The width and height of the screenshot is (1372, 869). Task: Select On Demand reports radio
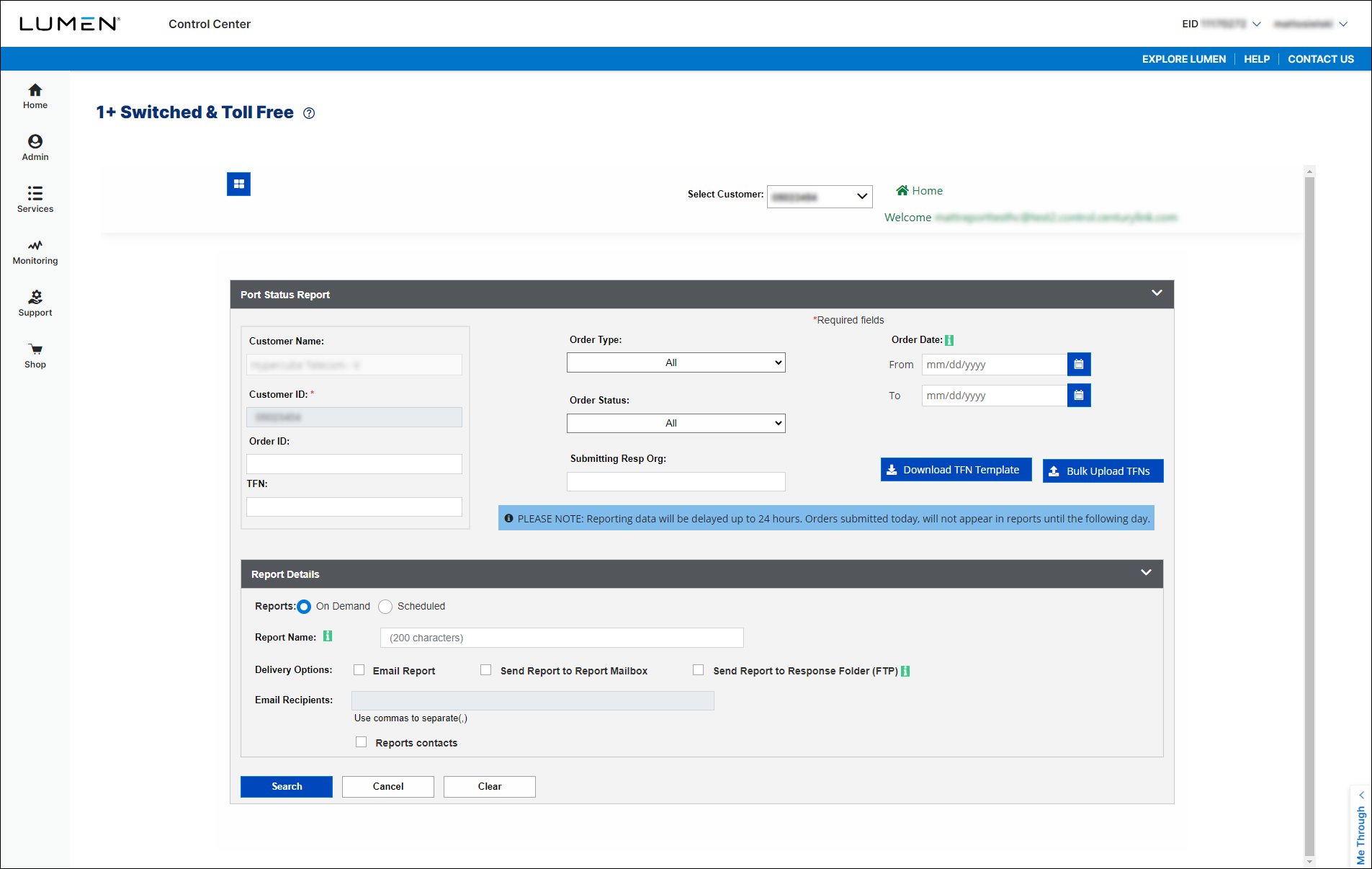click(x=304, y=607)
